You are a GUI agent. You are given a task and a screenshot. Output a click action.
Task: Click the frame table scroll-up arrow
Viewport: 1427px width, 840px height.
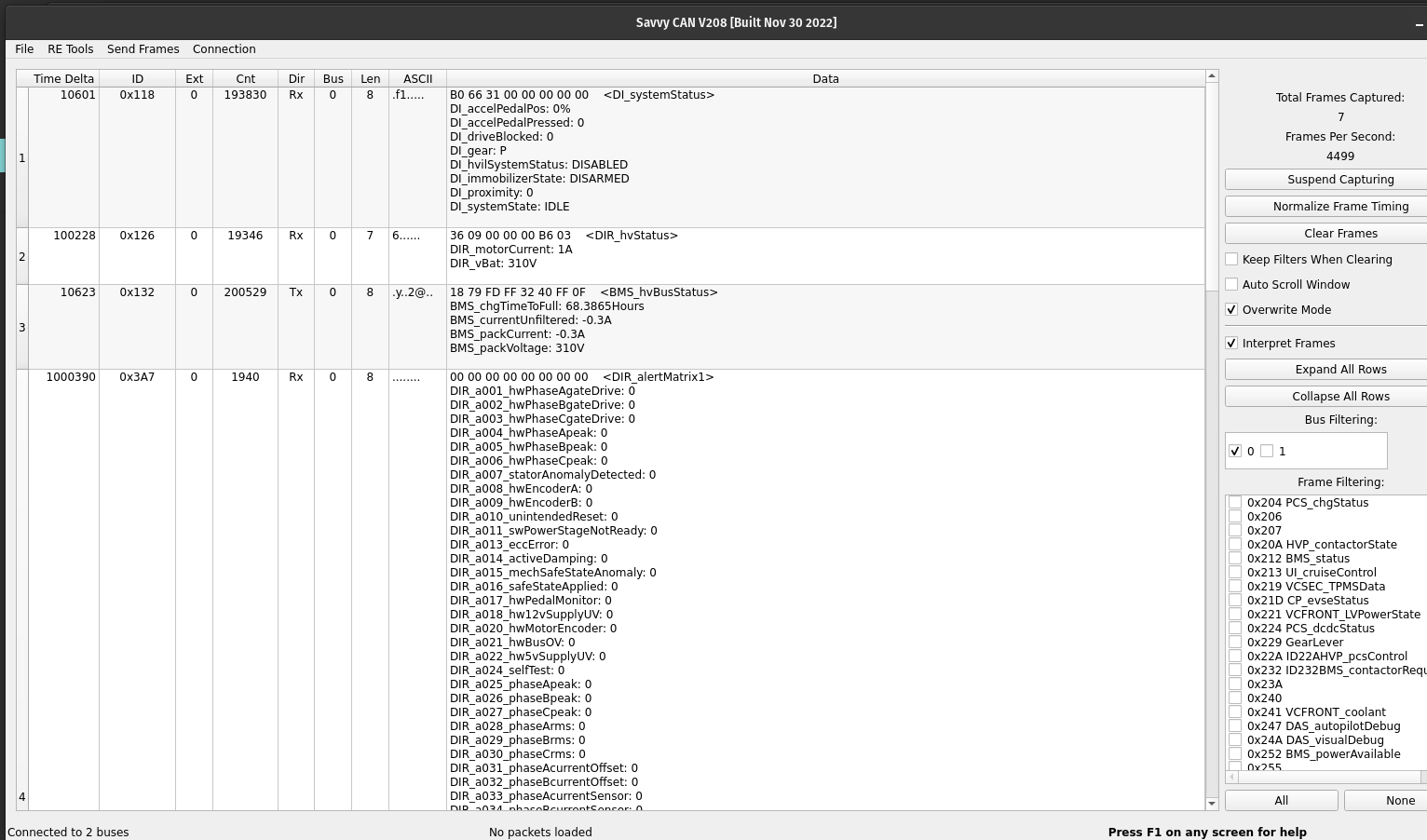point(1212,75)
